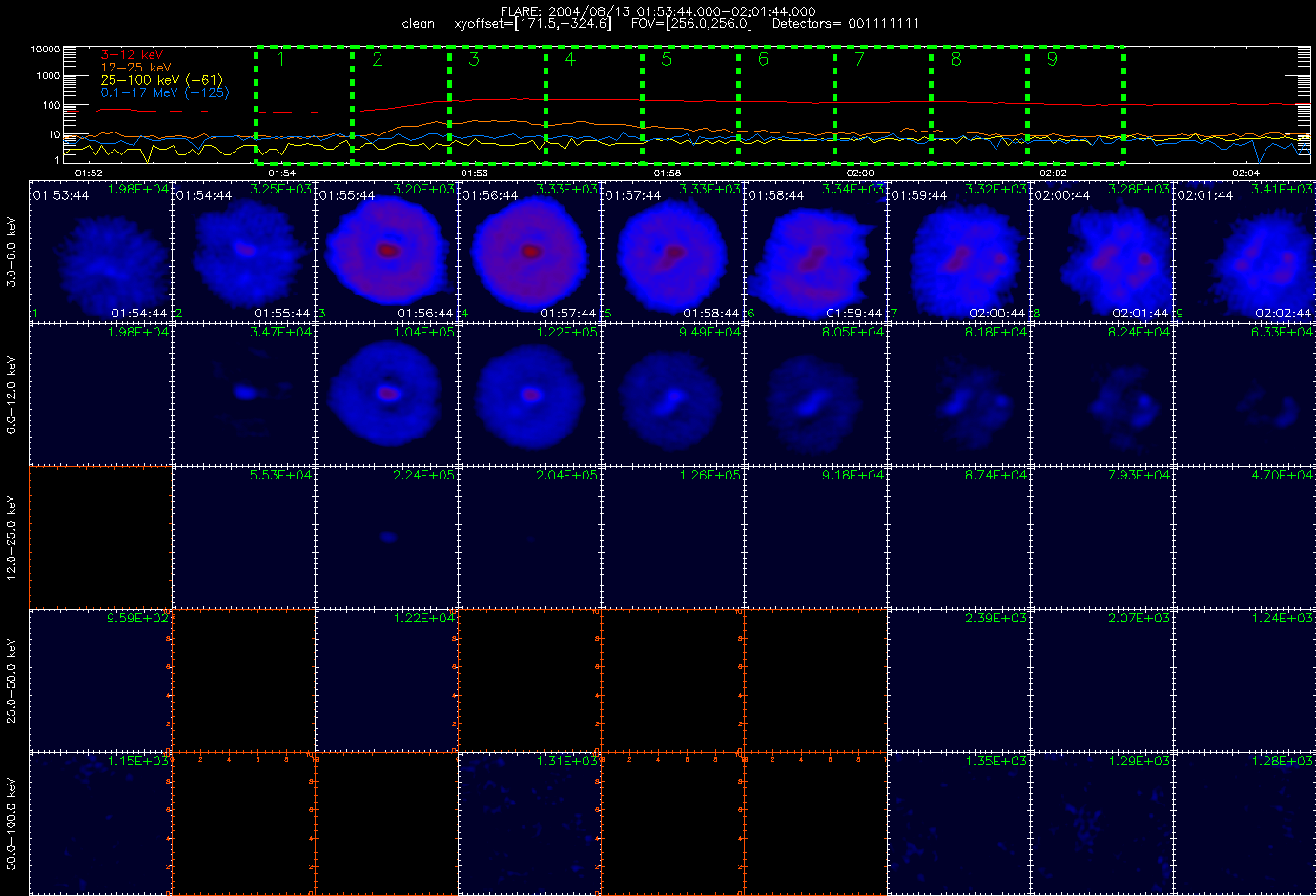The width and height of the screenshot is (1316, 896).
Task: Click the 50.0-100.0 keV row label
Action: [11, 824]
